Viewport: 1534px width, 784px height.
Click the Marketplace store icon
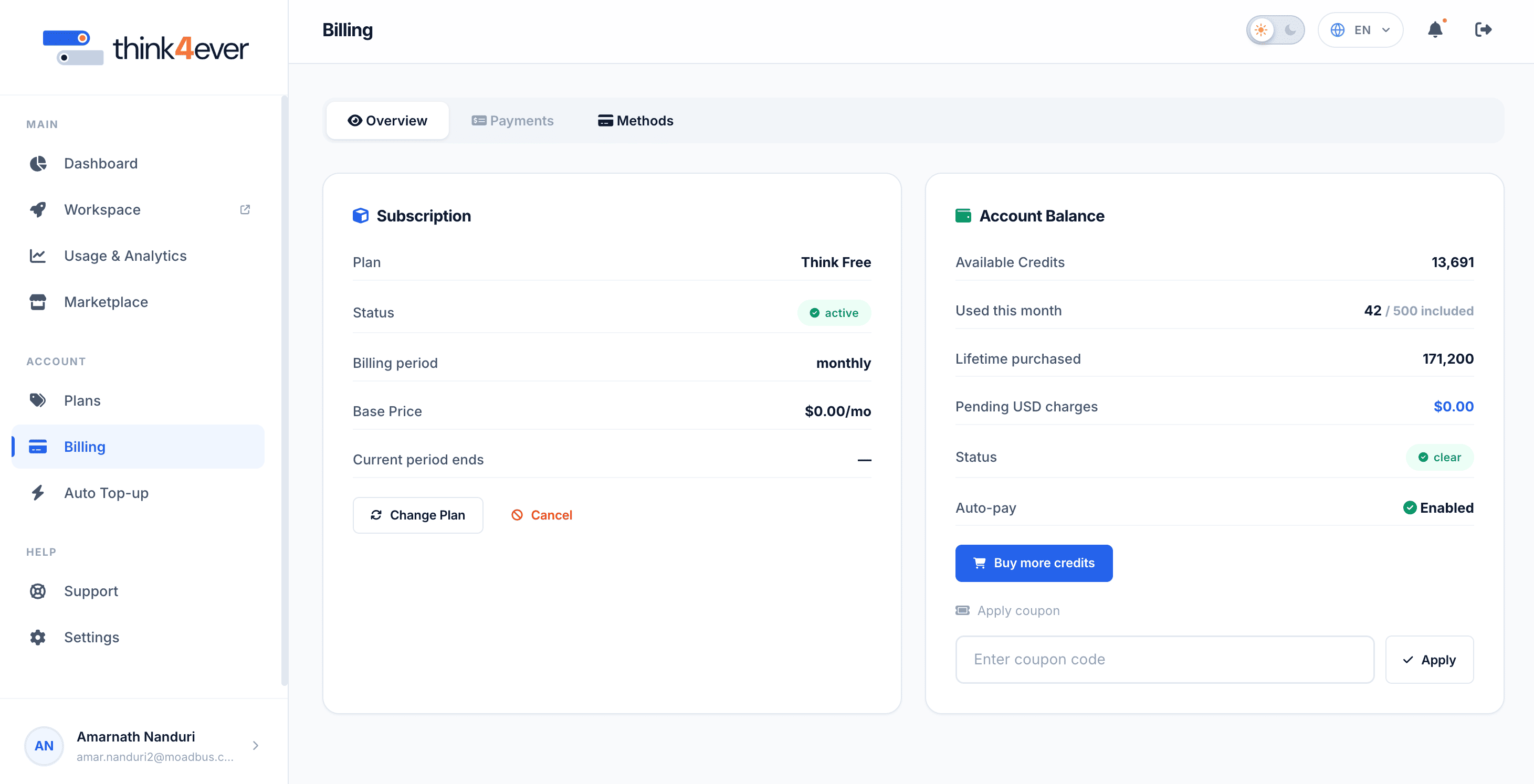click(x=38, y=302)
